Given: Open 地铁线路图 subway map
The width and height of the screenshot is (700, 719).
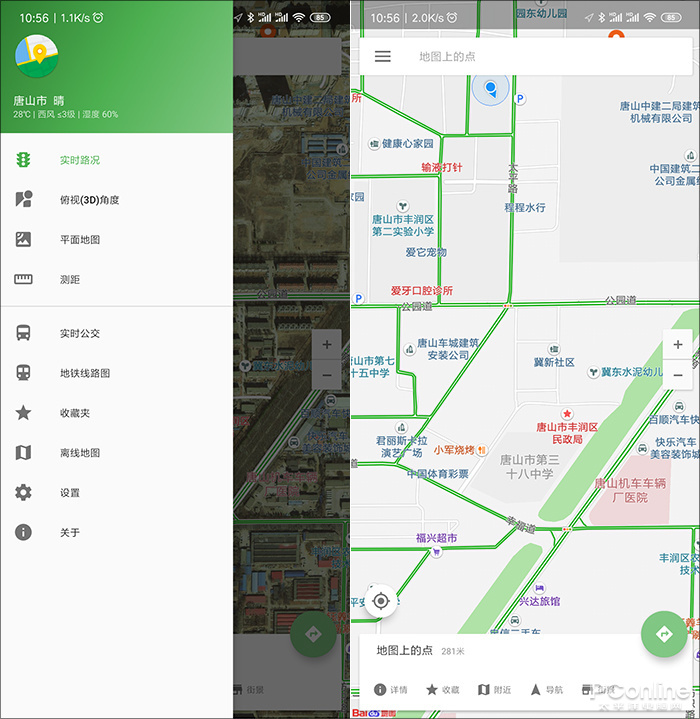Looking at the screenshot, I should point(85,373).
